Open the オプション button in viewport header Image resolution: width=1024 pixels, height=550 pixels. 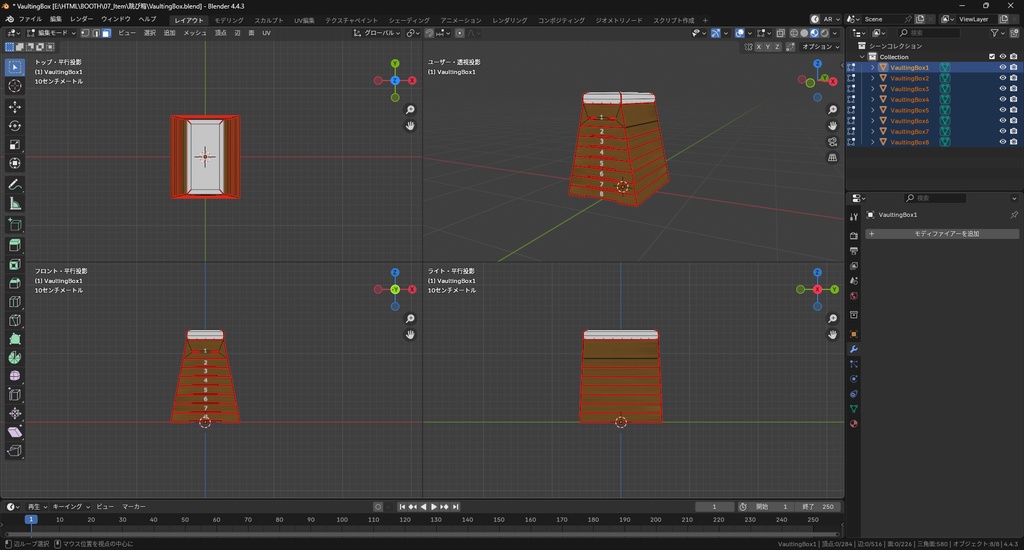[x=820, y=46]
